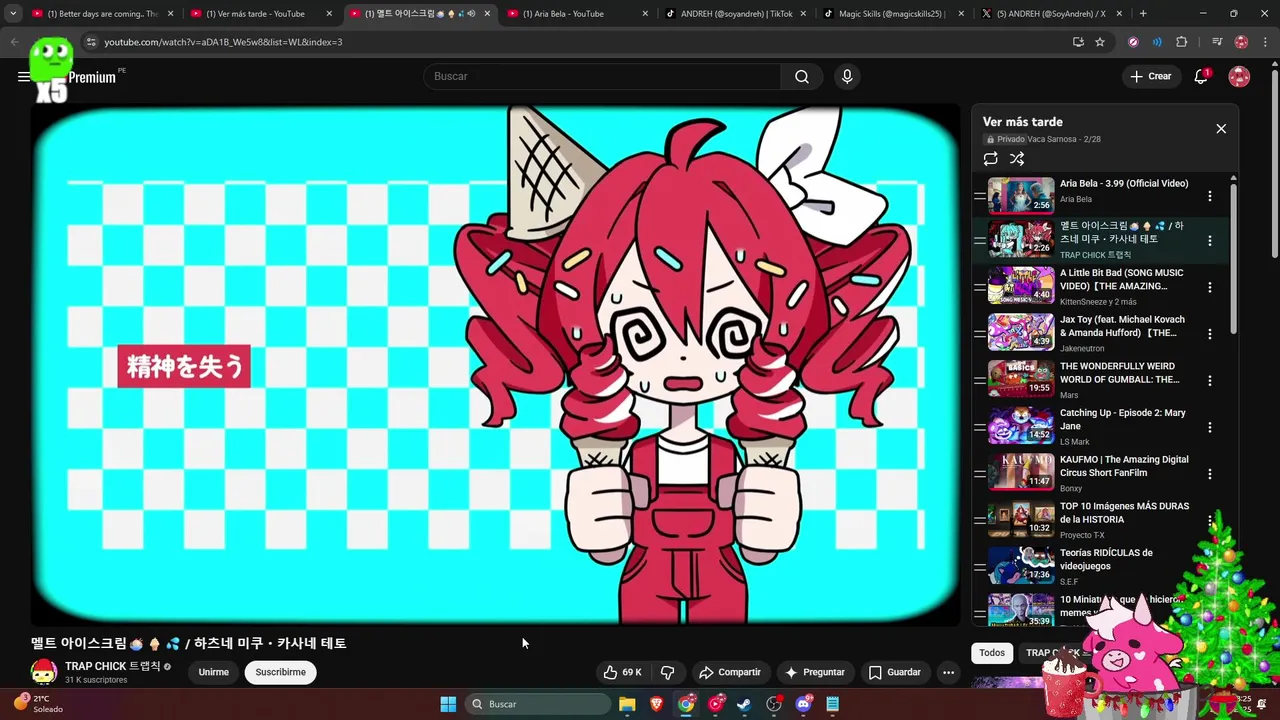Open the weather widget showing 21°C Soleado
The height and width of the screenshot is (720, 1280).
(x=40, y=704)
